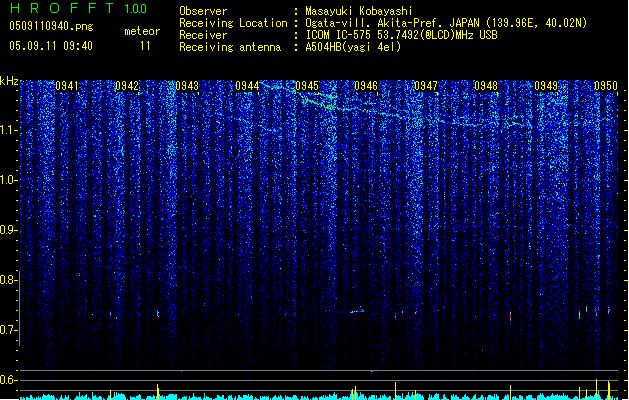Screen dimensions: 629x400
Task: Click the 0.8 frequency axis label
Action: (8, 280)
